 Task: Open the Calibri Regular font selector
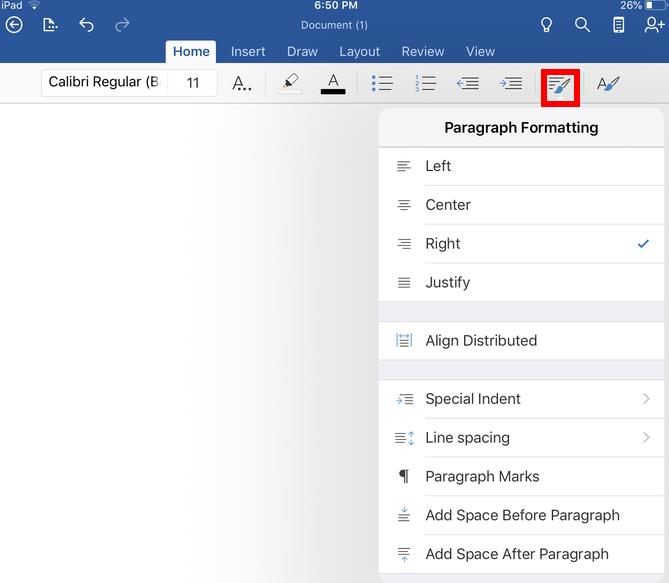(x=105, y=82)
